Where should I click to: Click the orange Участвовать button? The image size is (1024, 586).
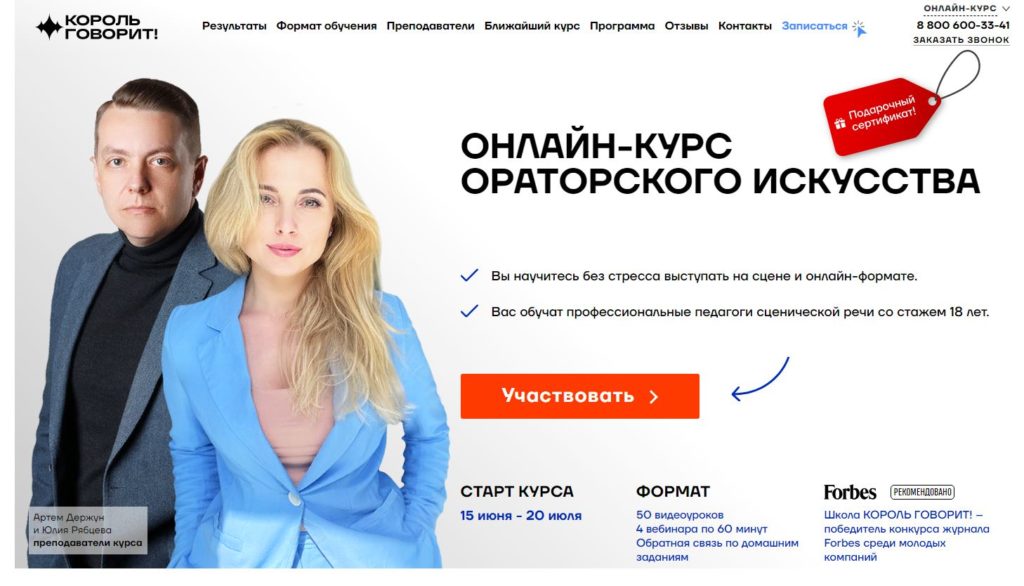(580, 396)
